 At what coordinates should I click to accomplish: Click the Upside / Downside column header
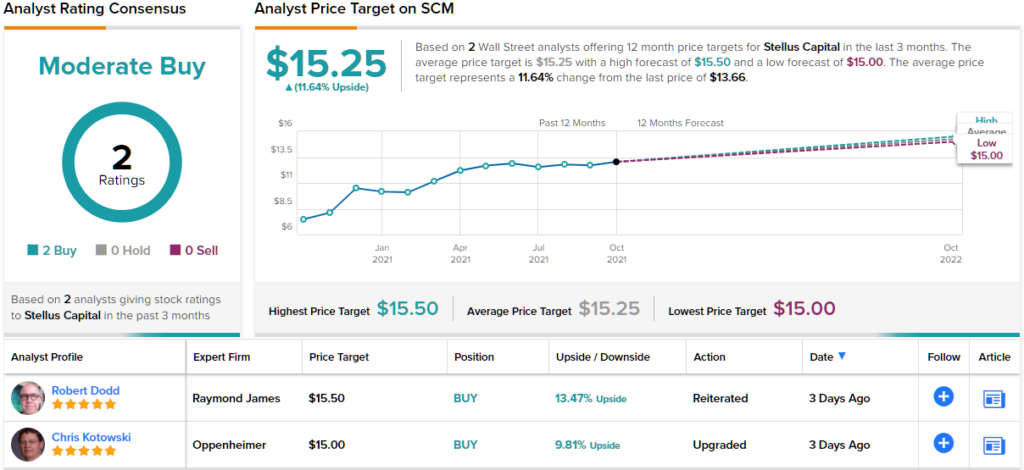point(602,357)
